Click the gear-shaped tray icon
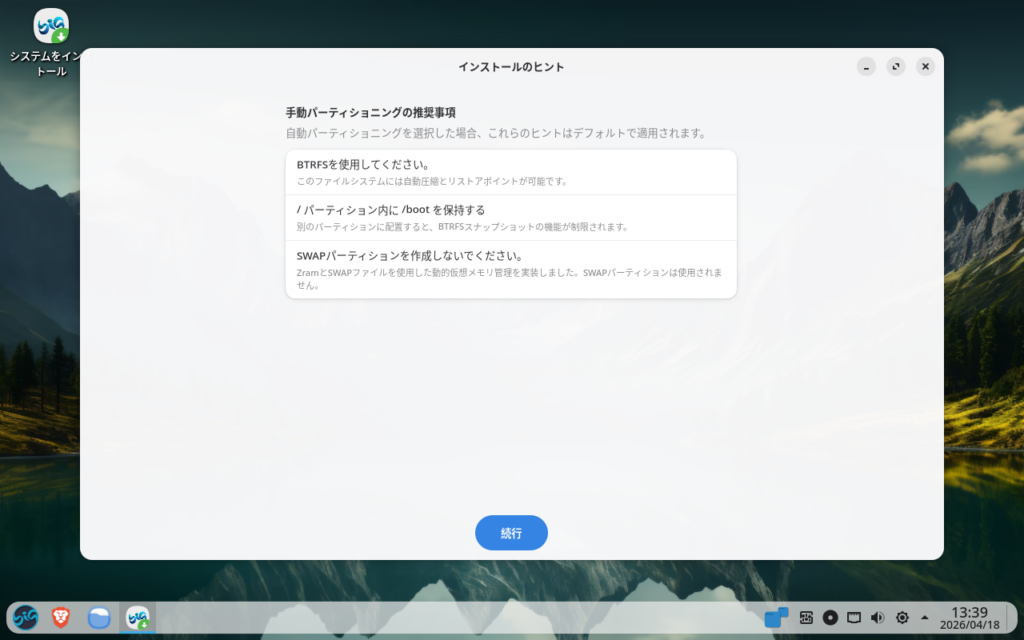The width and height of the screenshot is (1024, 640). [902, 618]
